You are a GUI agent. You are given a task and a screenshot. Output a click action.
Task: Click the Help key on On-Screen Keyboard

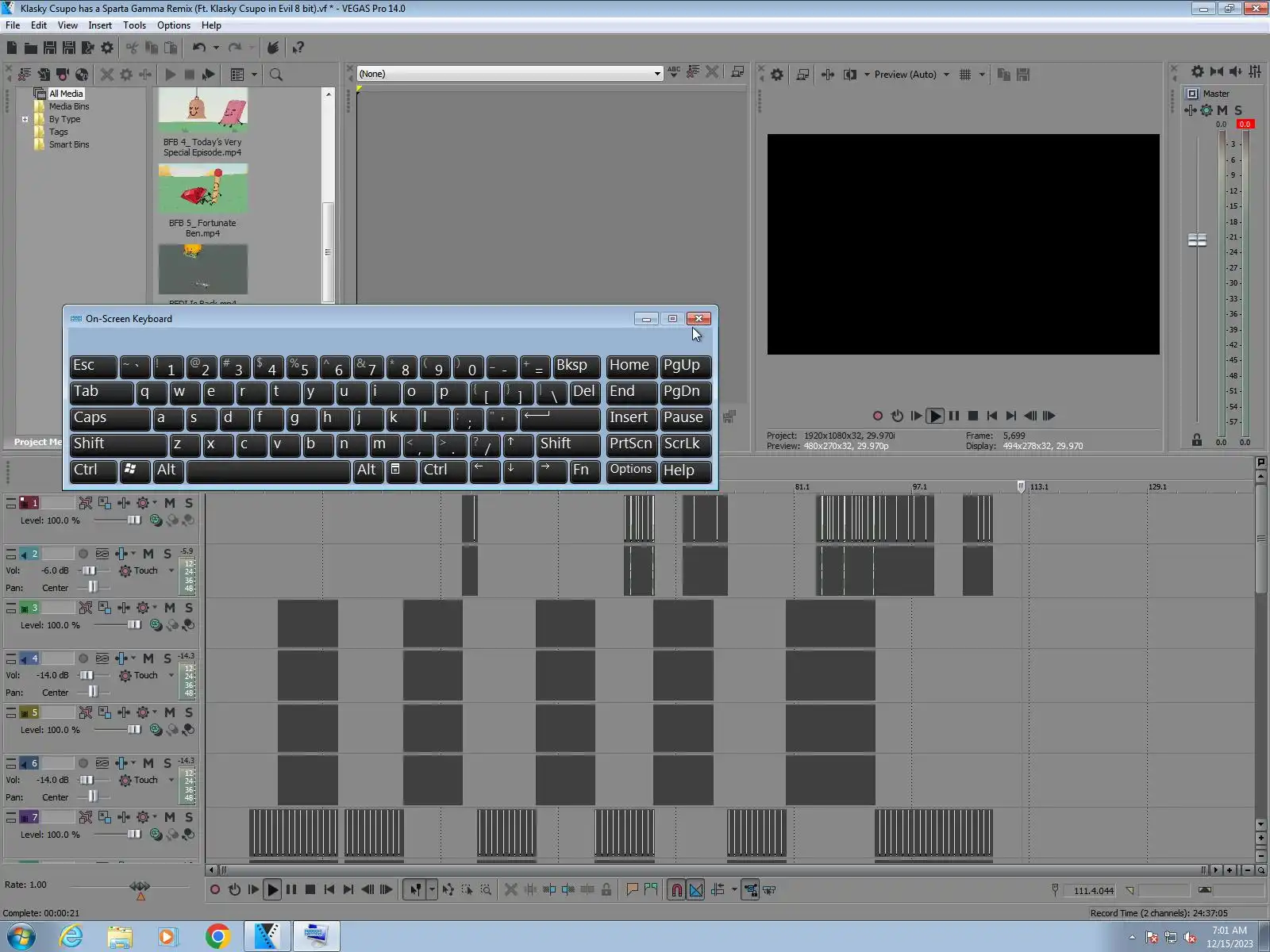686,470
